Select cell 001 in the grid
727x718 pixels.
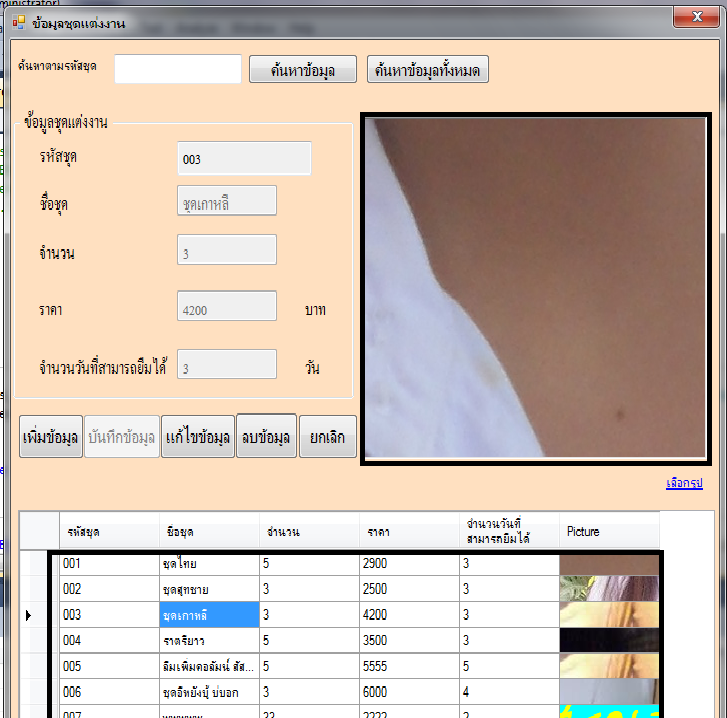[109, 563]
